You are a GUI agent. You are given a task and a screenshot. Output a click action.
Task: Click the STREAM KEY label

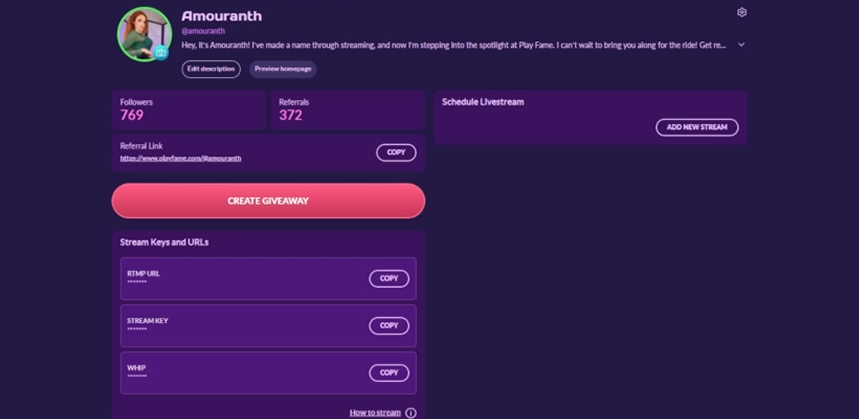(x=148, y=320)
